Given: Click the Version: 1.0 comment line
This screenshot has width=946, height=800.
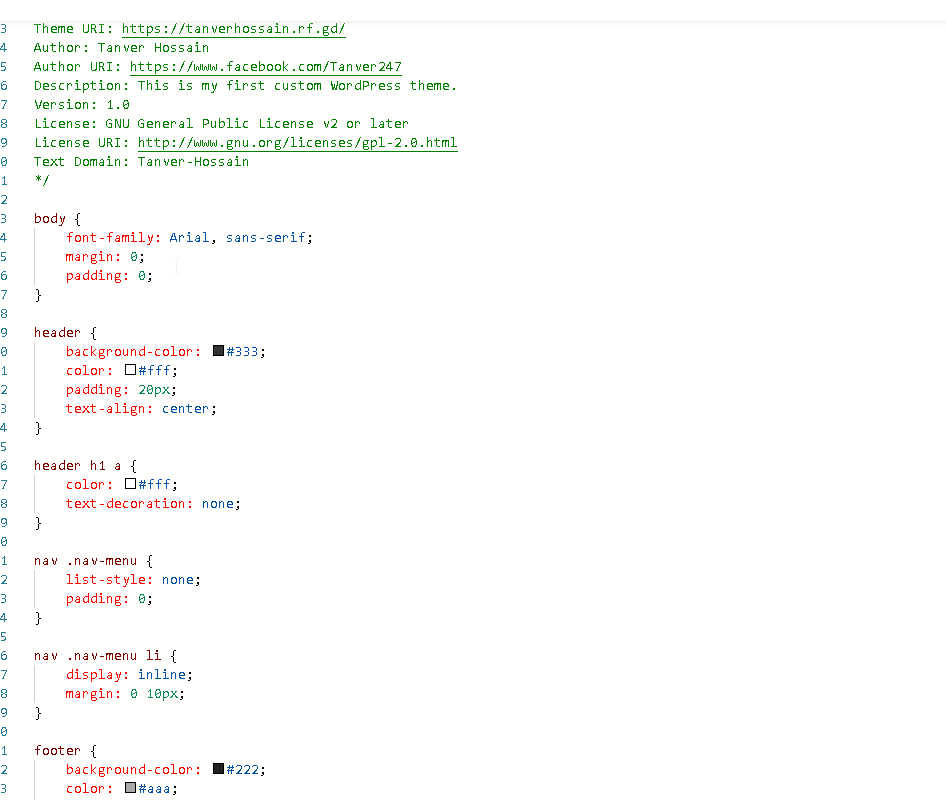Looking at the screenshot, I should (81, 105).
